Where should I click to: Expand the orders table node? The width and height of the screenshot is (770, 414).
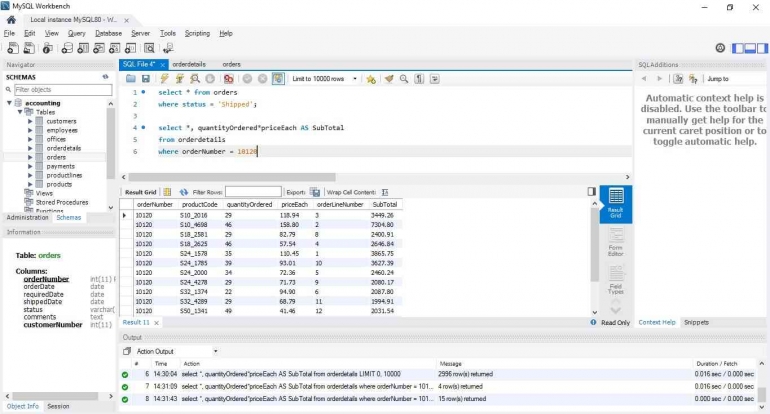pyautogui.click(x=30, y=157)
